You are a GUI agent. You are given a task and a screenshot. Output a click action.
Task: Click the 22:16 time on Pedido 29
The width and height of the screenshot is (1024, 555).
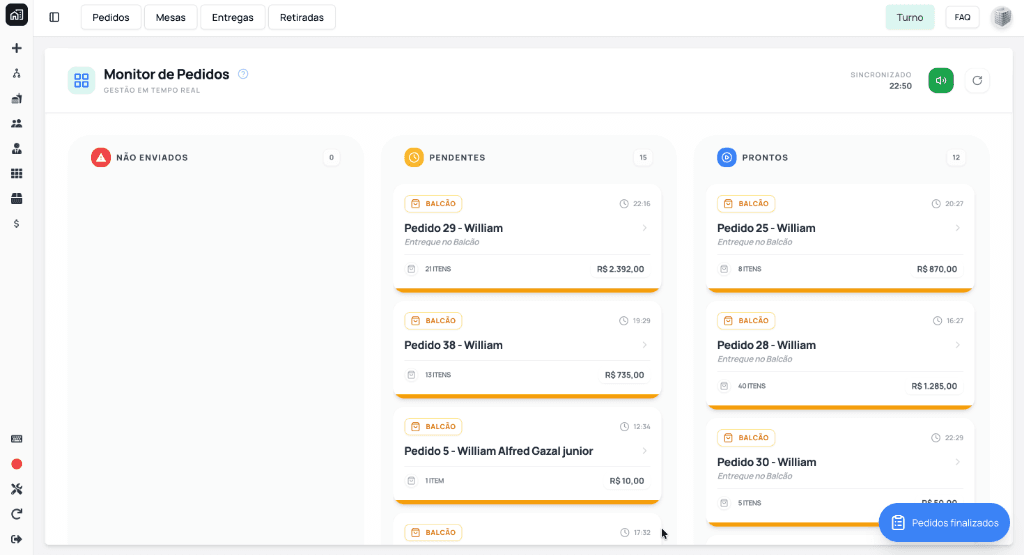642,204
